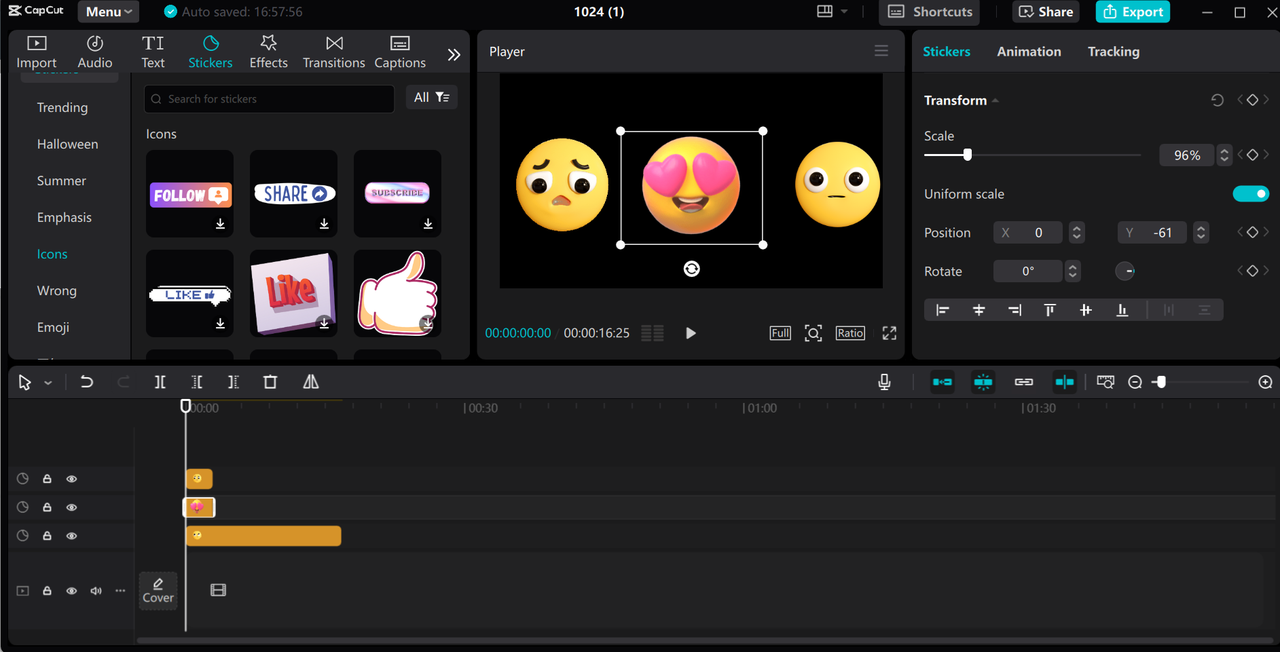
Task: Switch to the Audio tab
Action: click(95, 52)
